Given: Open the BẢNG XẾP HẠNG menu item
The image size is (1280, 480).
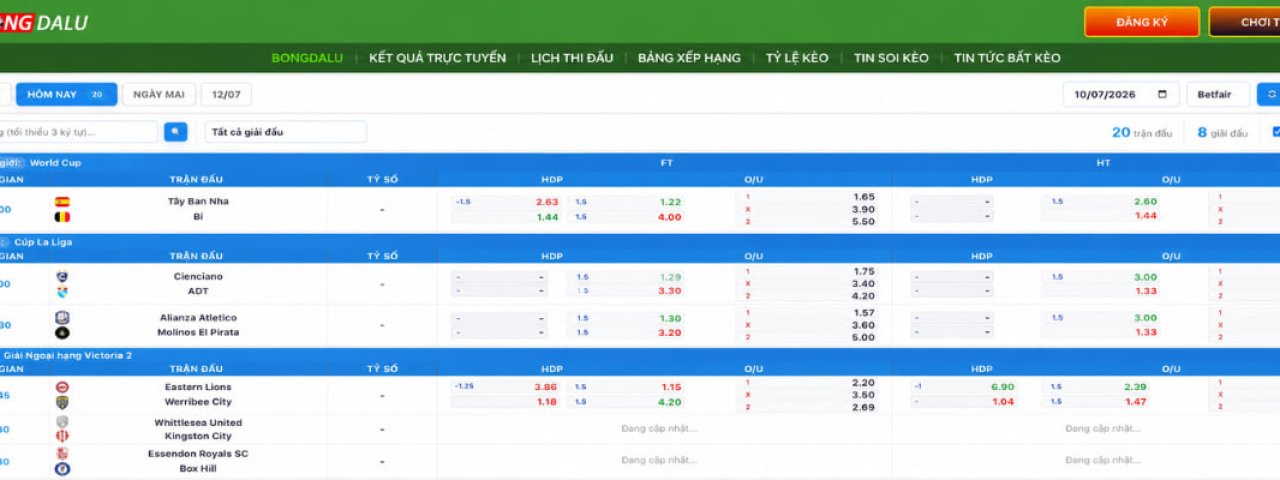Looking at the screenshot, I should (689, 58).
